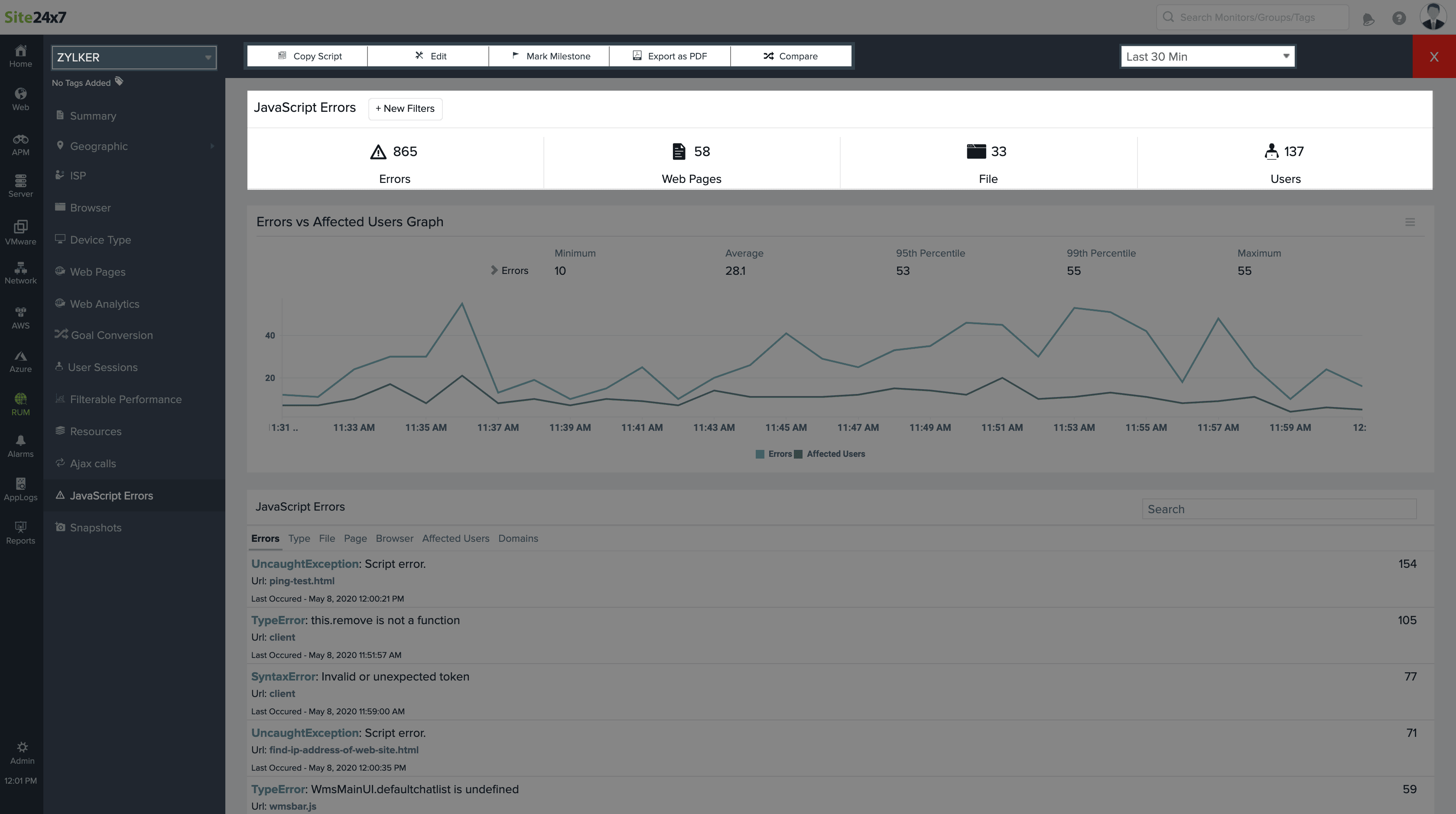Viewport: 1456px width, 814px height.
Task: Expand the Errors statistics row chevron
Action: [494, 270]
